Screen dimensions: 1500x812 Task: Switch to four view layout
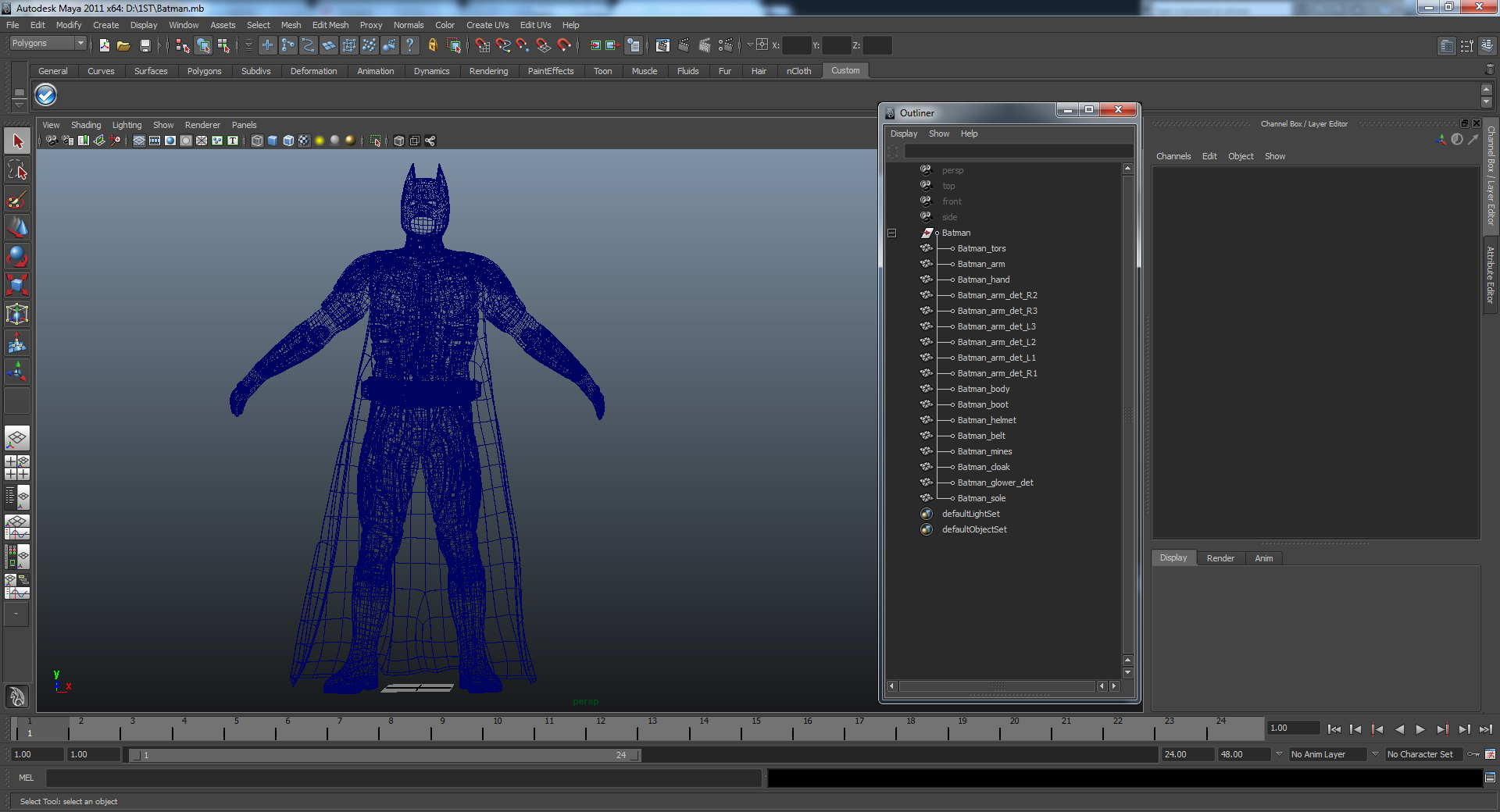click(17, 467)
